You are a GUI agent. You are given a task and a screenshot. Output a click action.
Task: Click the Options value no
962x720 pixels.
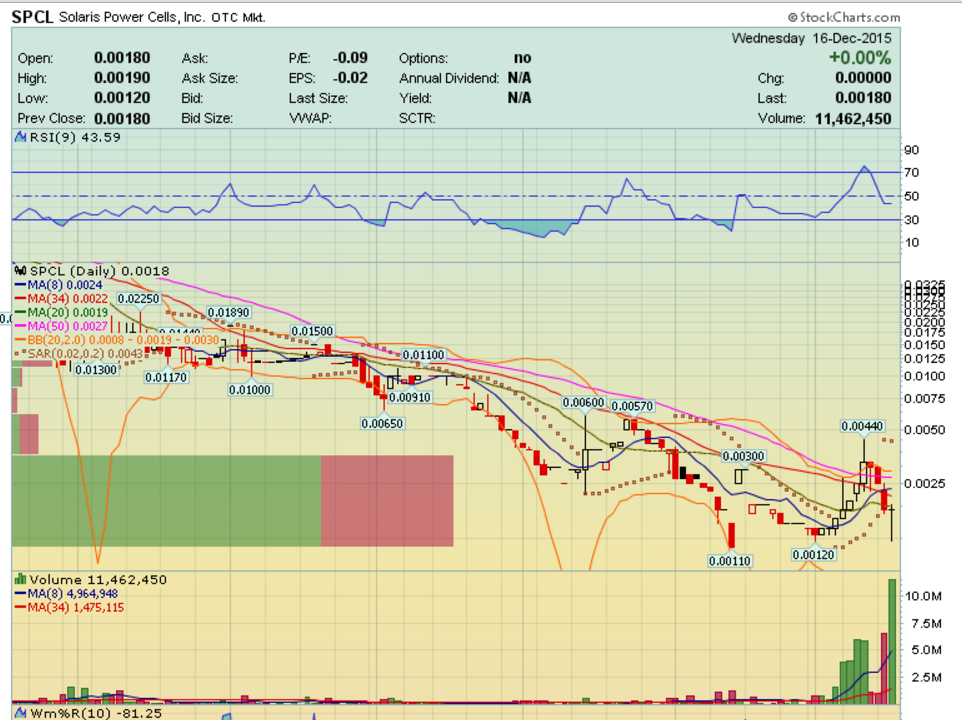pos(522,58)
